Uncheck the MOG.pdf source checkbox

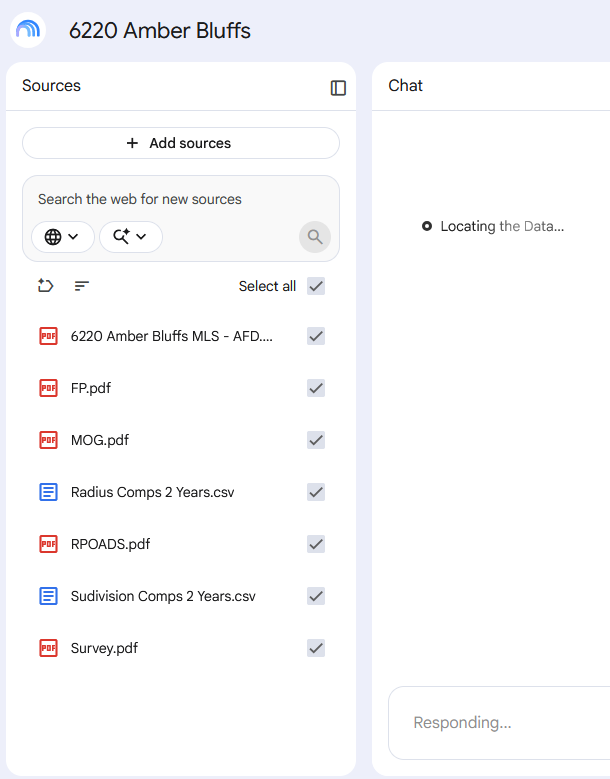click(316, 440)
